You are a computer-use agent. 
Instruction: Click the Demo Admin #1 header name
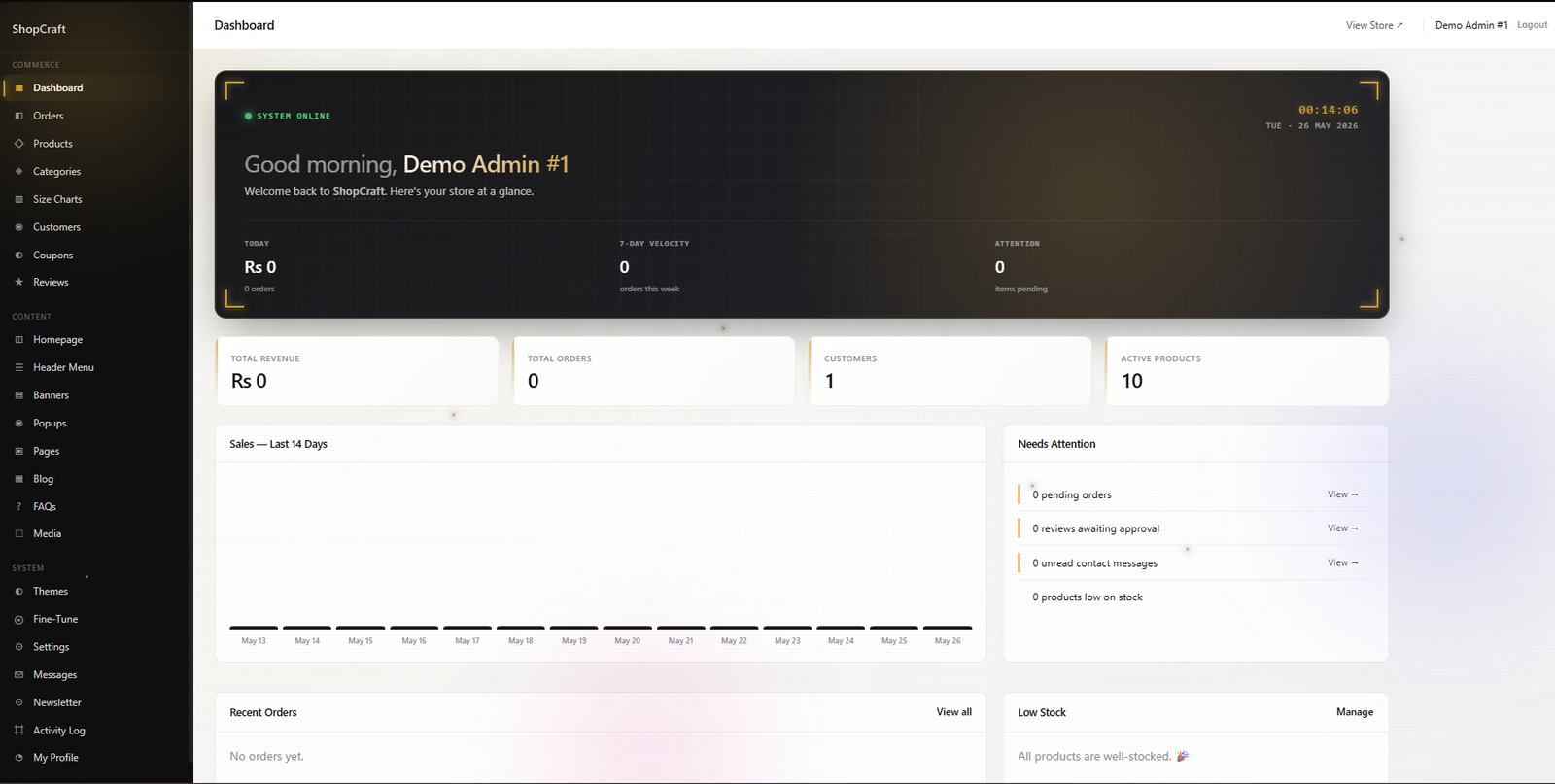point(1471,25)
